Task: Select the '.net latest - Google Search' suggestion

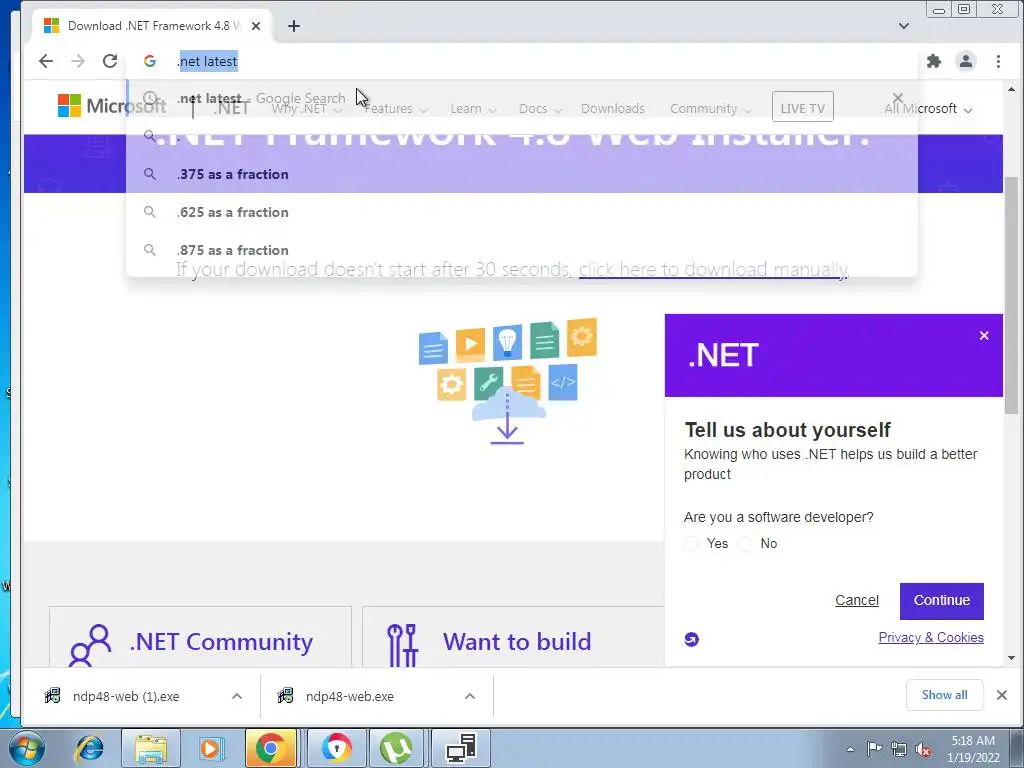Action: (522, 98)
